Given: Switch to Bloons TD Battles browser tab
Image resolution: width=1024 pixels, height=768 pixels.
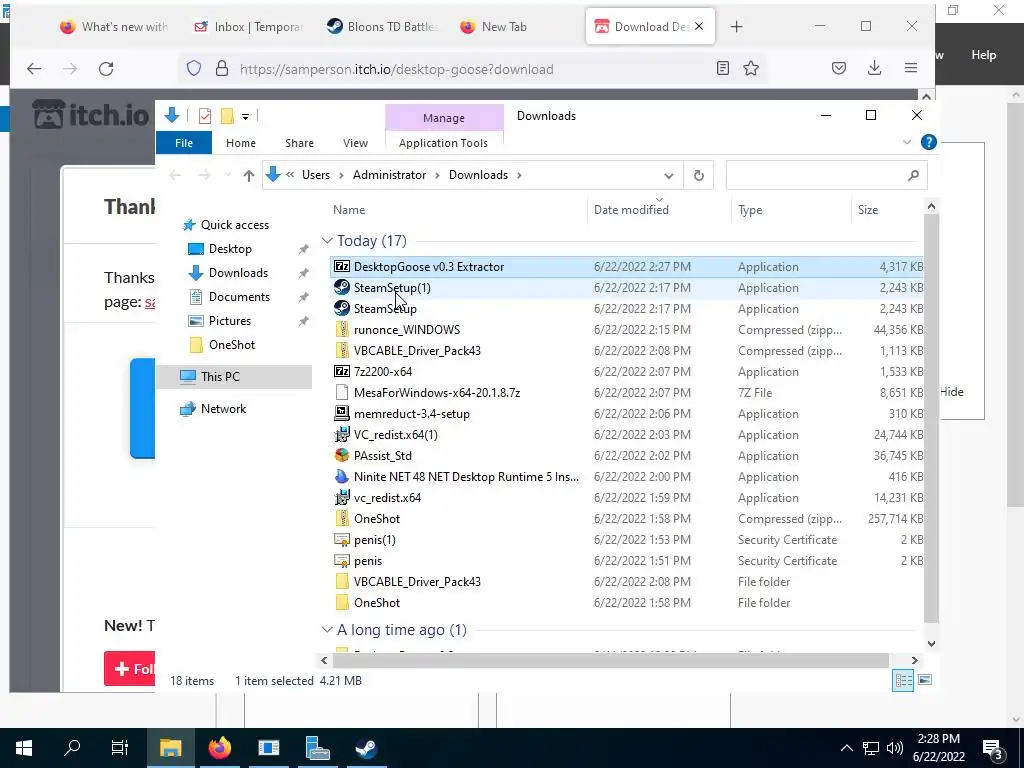Looking at the screenshot, I should pyautogui.click(x=382, y=27).
